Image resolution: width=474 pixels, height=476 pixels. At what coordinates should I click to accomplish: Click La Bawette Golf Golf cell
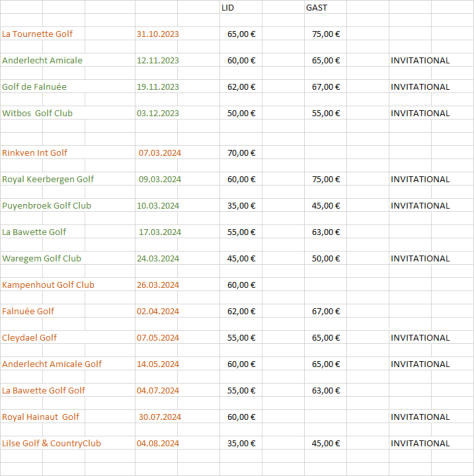click(x=43, y=390)
